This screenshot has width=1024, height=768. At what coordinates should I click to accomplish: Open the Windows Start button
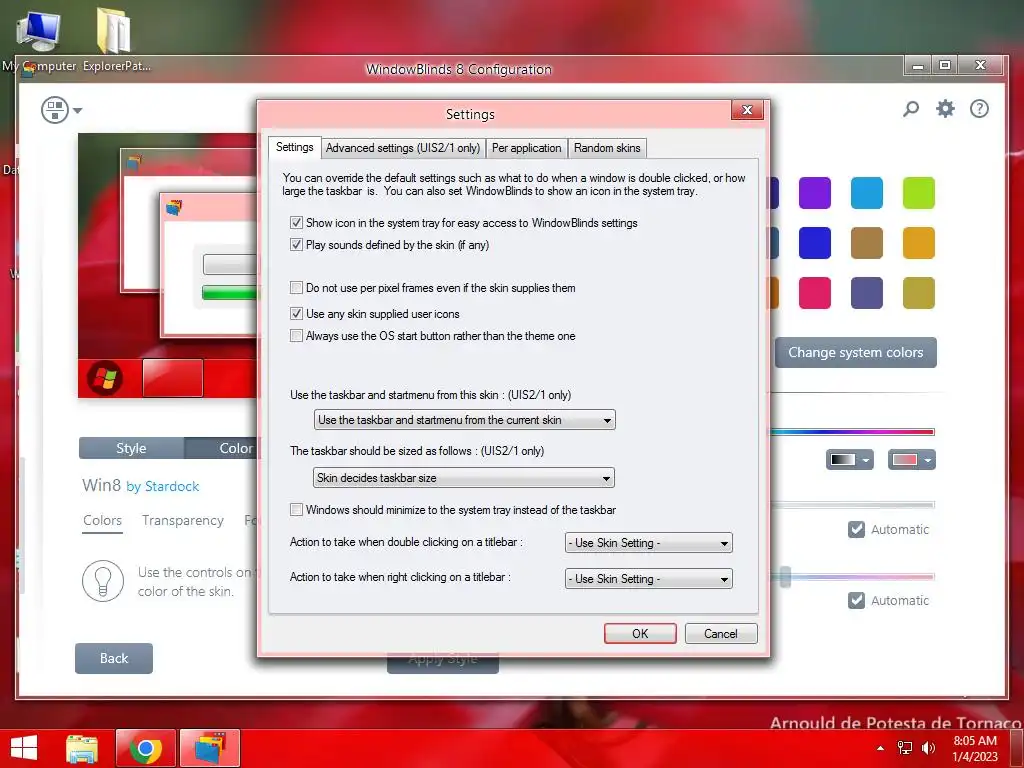(24, 748)
